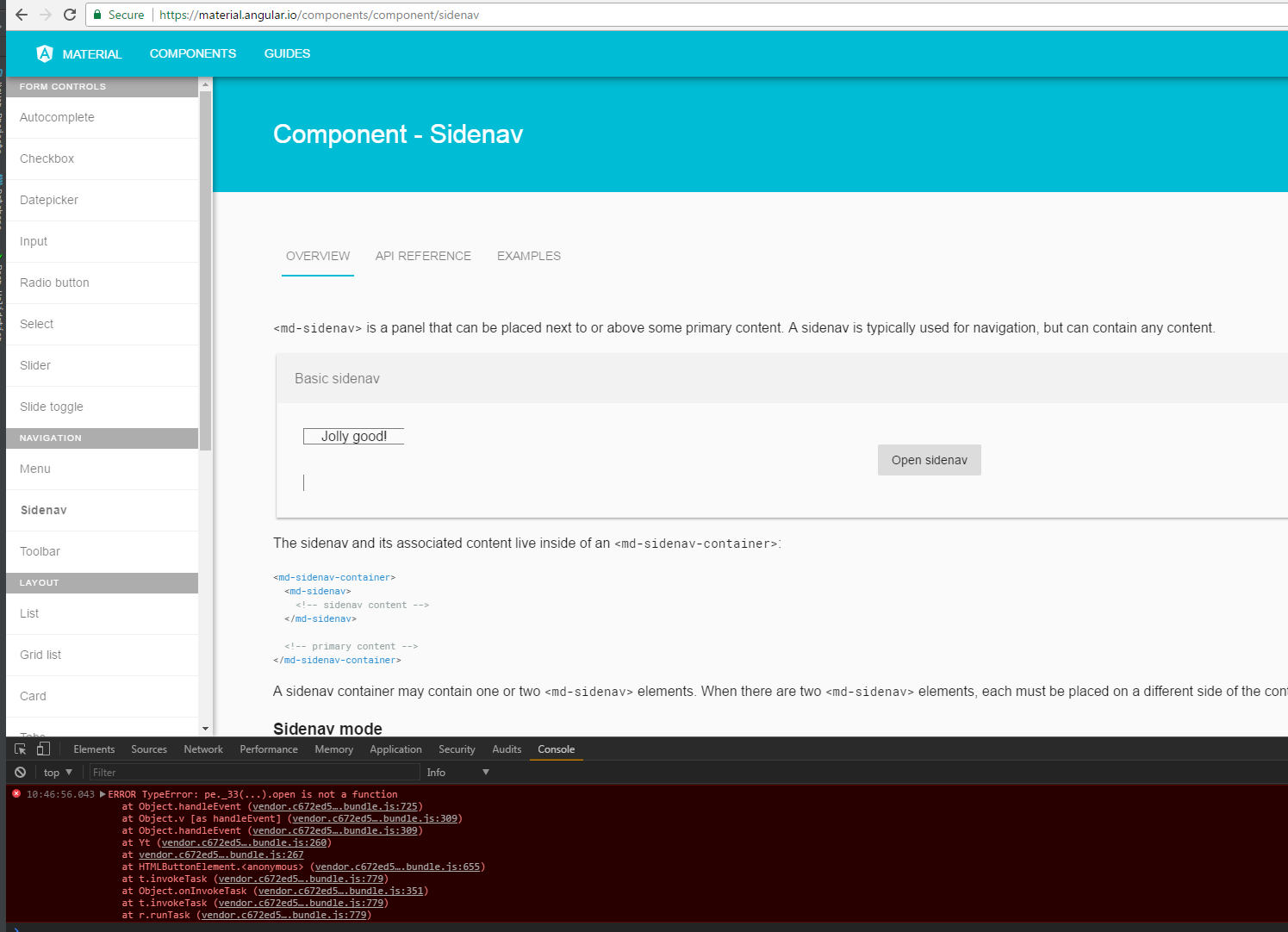Select the inspect element tool in DevTools
Screen dimensions: 1288x932
point(19,749)
